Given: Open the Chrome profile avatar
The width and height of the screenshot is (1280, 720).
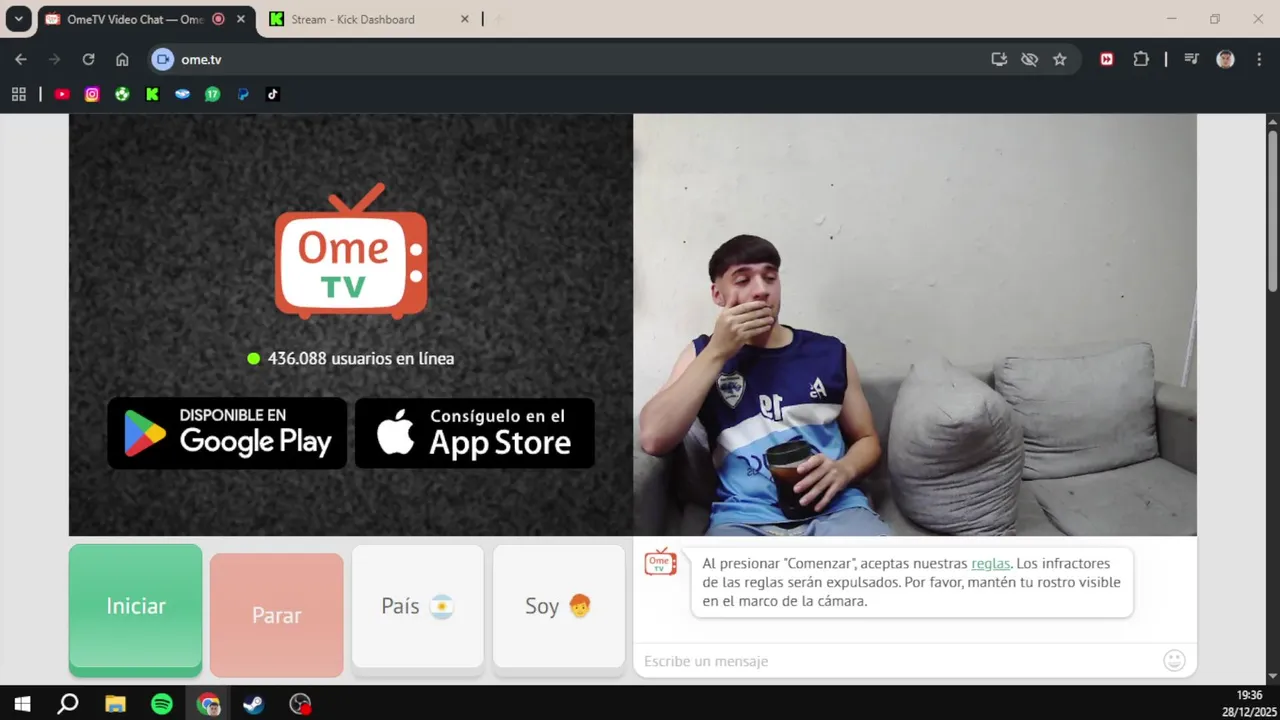Looking at the screenshot, I should click(x=1225, y=59).
